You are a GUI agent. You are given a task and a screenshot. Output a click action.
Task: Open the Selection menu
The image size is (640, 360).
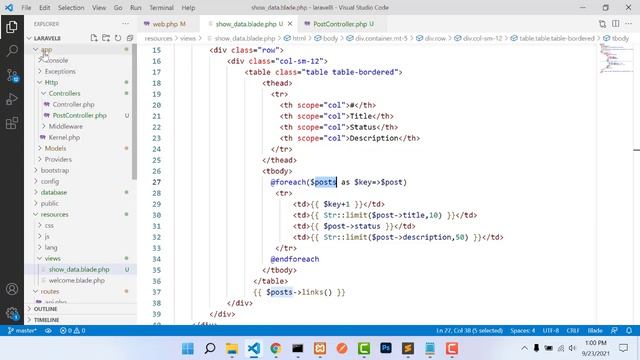tap(71, 8)
